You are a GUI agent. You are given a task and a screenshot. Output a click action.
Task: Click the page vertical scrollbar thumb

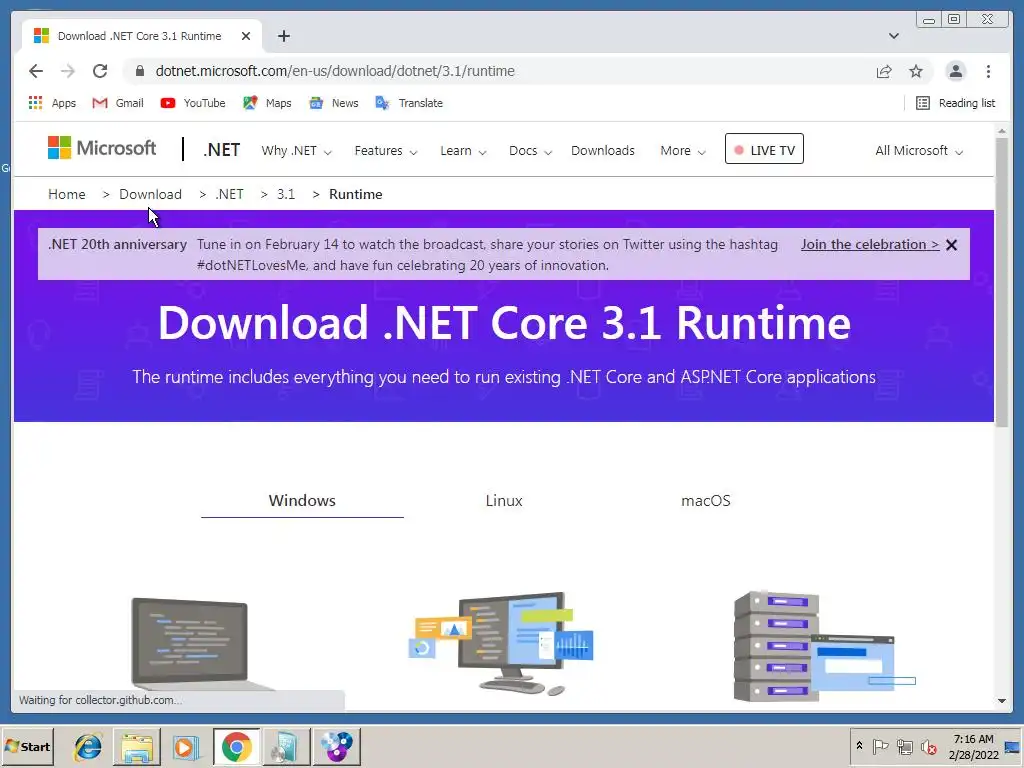click(1002, 282)
